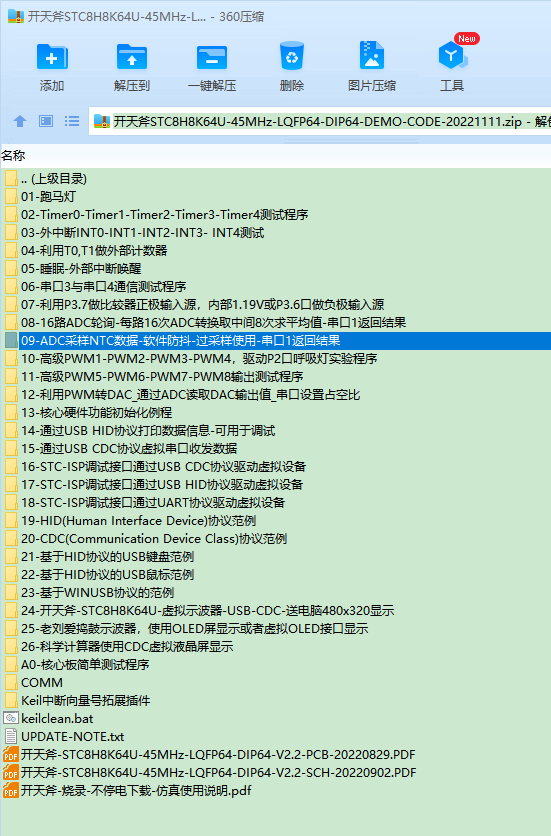Sort by the 名称 column header
Viewport: 551px width, 836px height.
[x=13, y=156]
